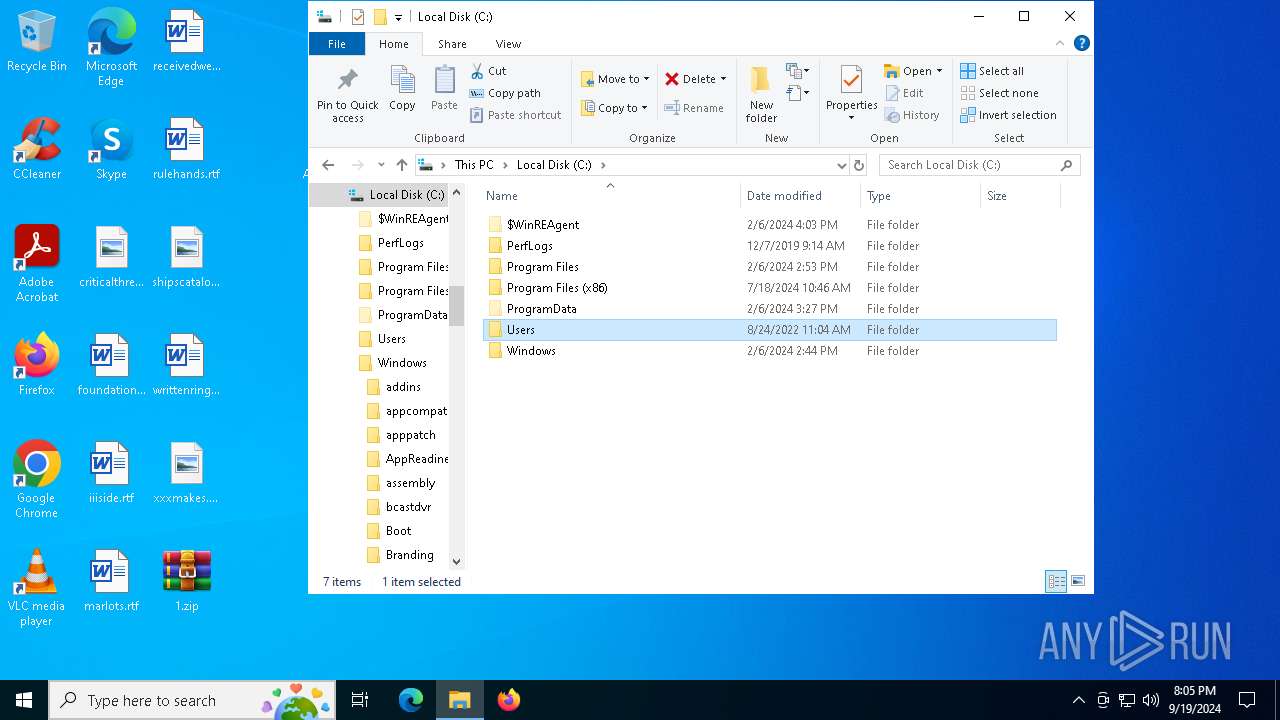Open the File menu tab
The width and height of the screenshot is (1280, 720).
click(337, 44)
